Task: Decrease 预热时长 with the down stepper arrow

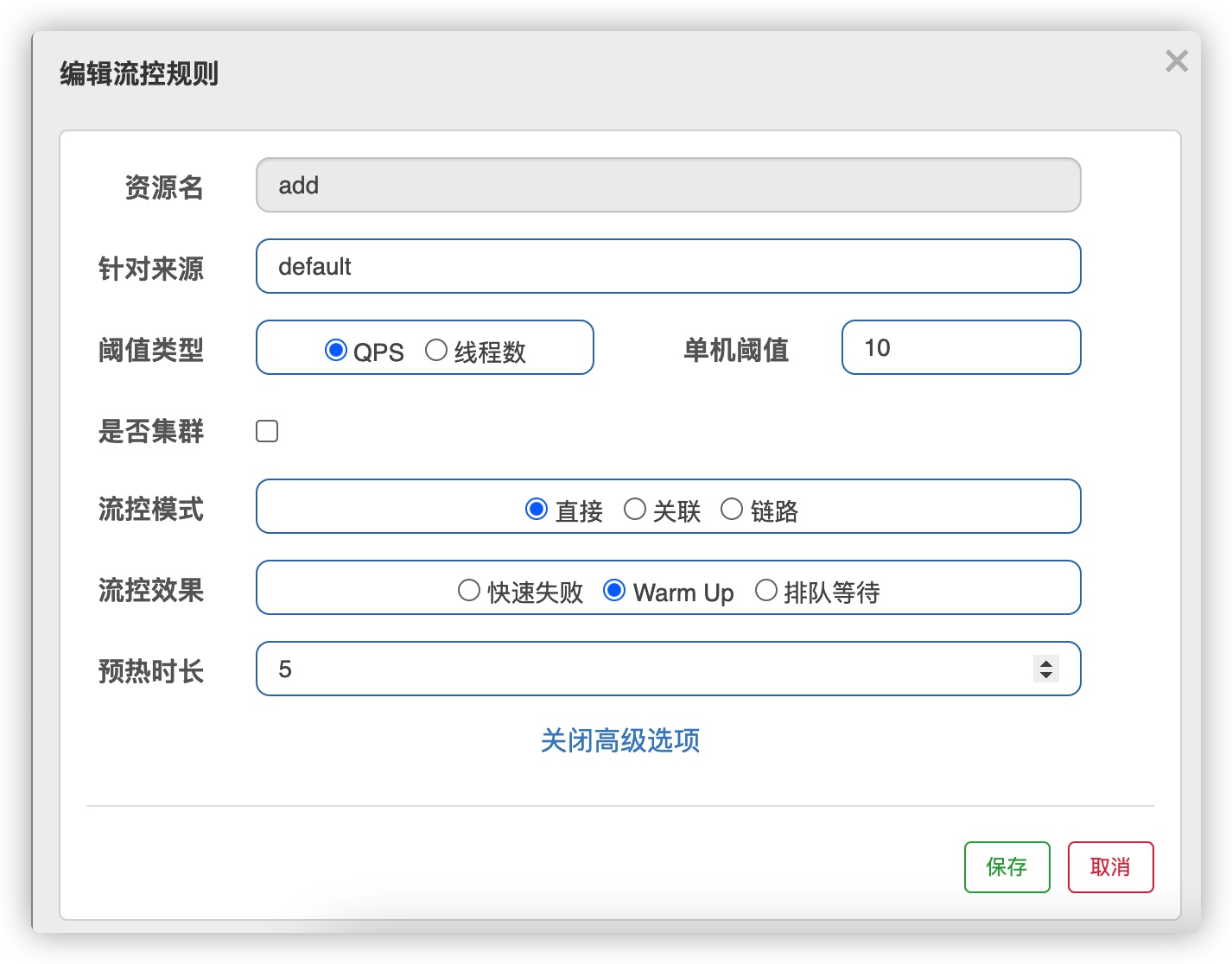Action: (1046, 675)
